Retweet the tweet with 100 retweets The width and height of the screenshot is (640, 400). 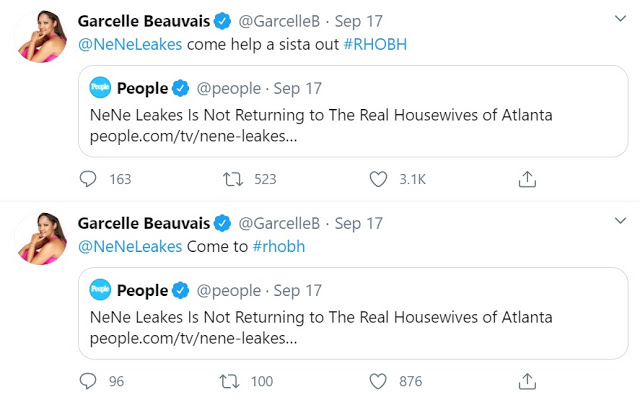click(x=229, y=381)
